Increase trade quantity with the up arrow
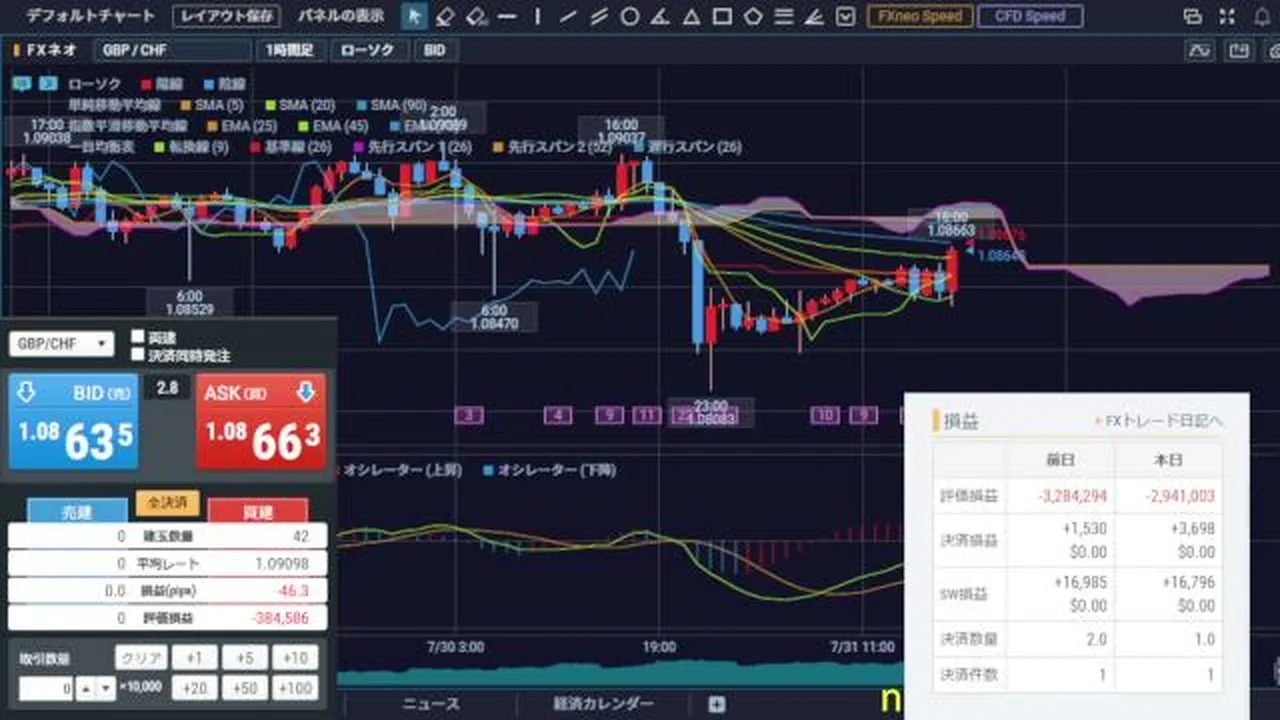 84,688
